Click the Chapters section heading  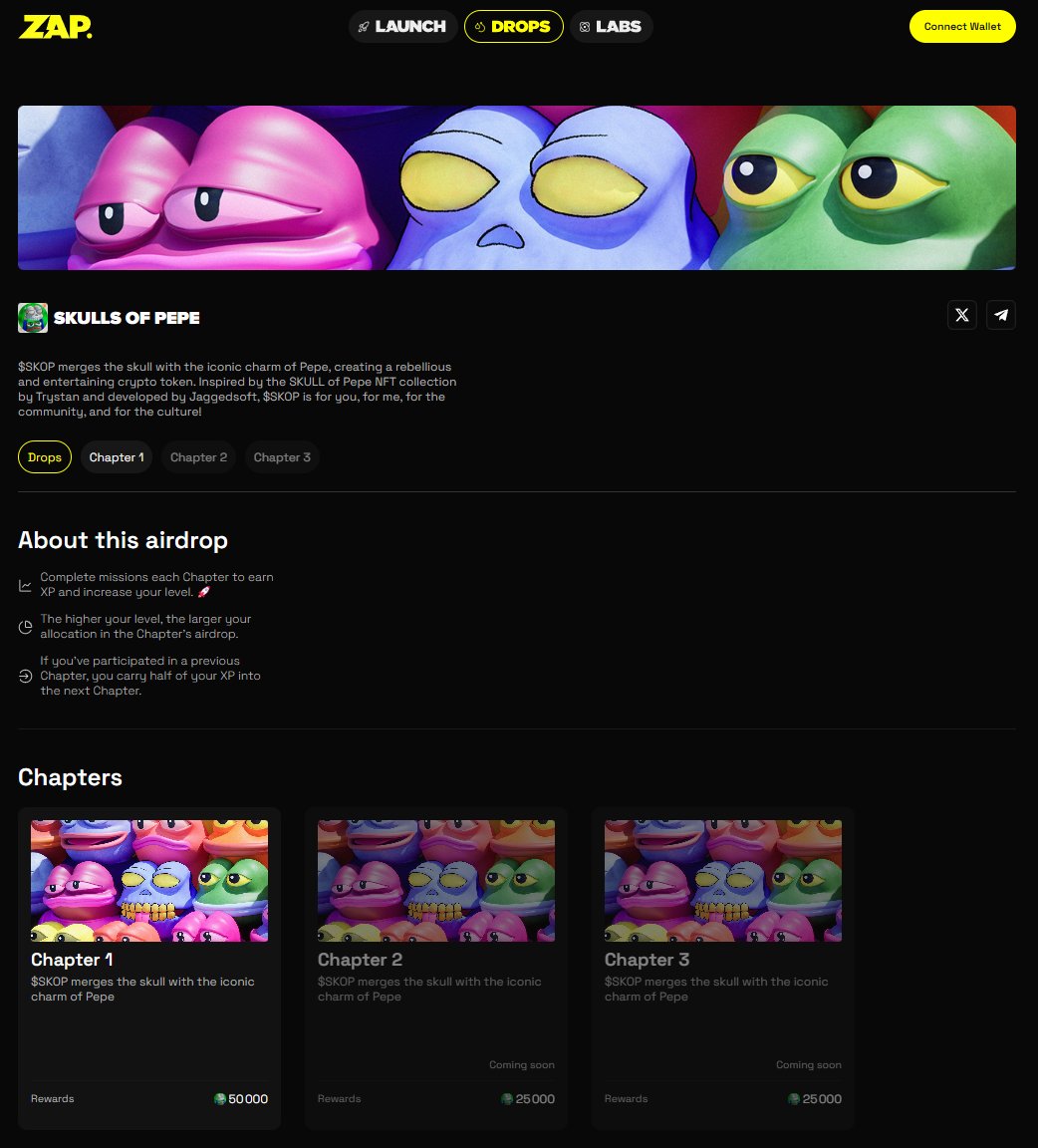(71, 777)
